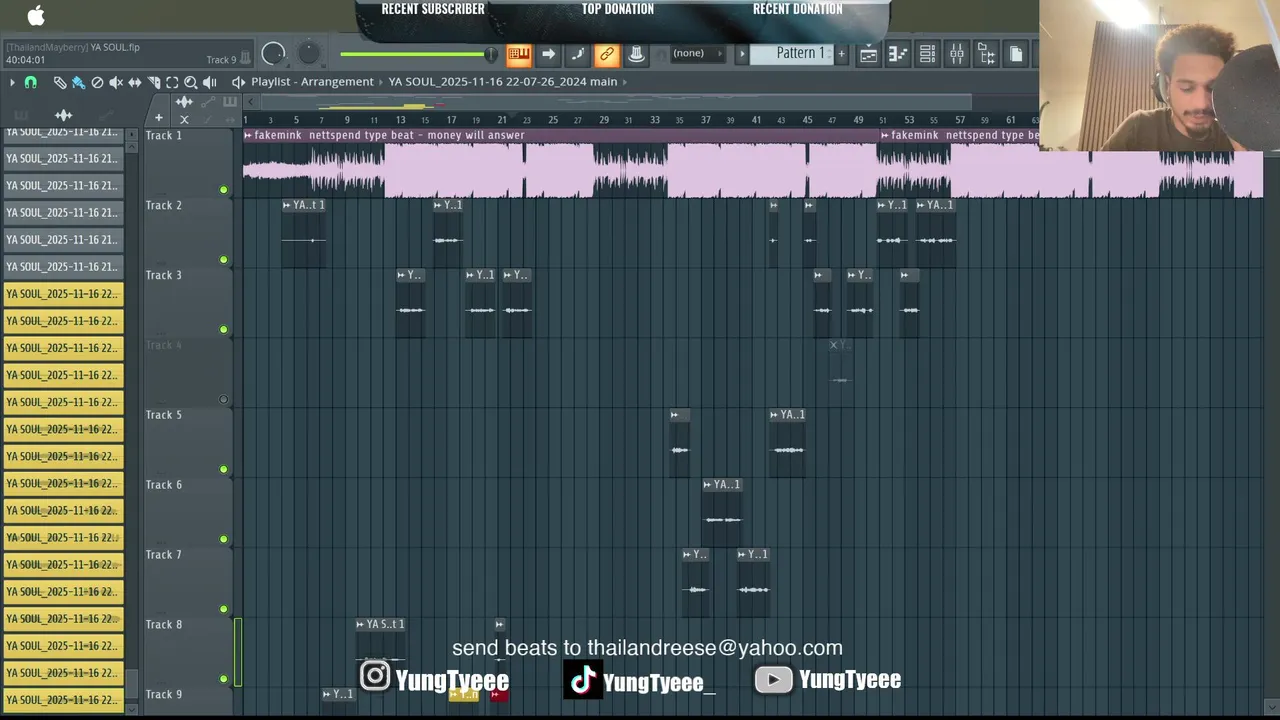
Task: Select the Track 1 header label
Action: tap(164, 136)
